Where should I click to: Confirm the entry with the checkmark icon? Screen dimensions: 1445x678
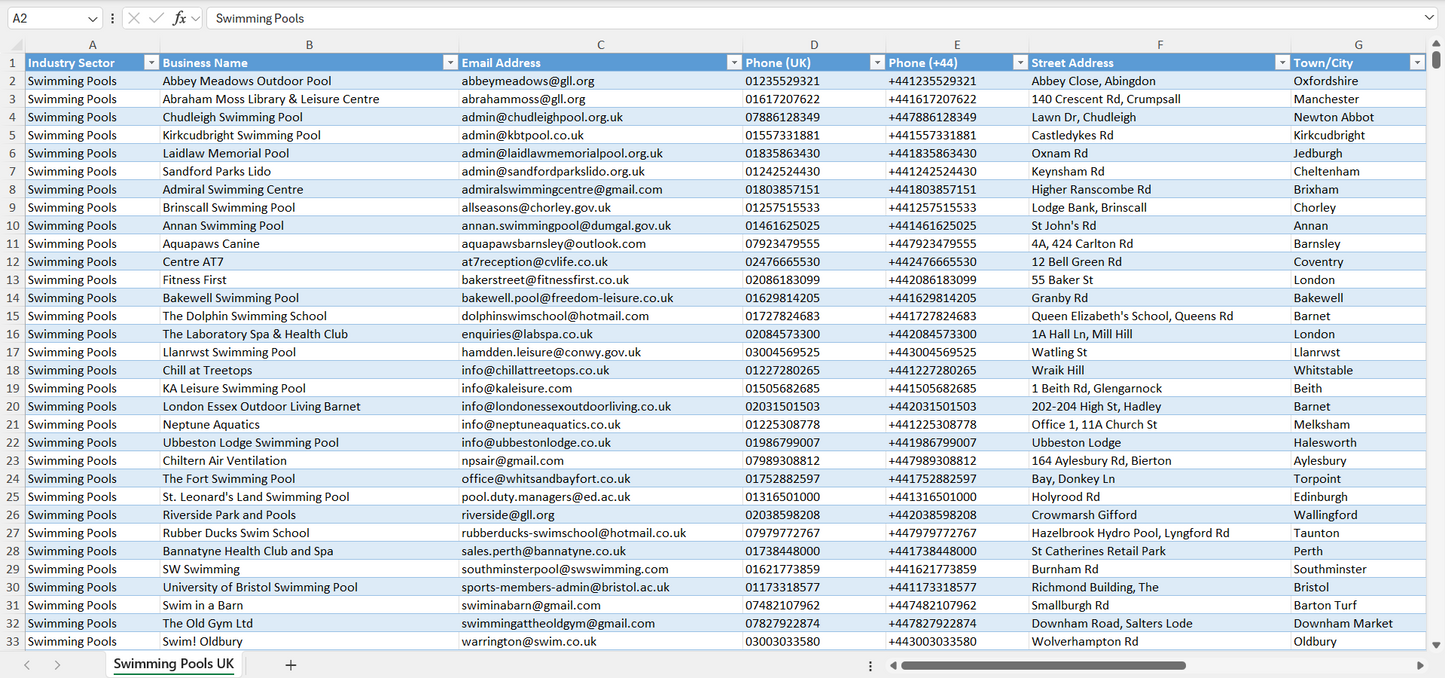(156, 18)
